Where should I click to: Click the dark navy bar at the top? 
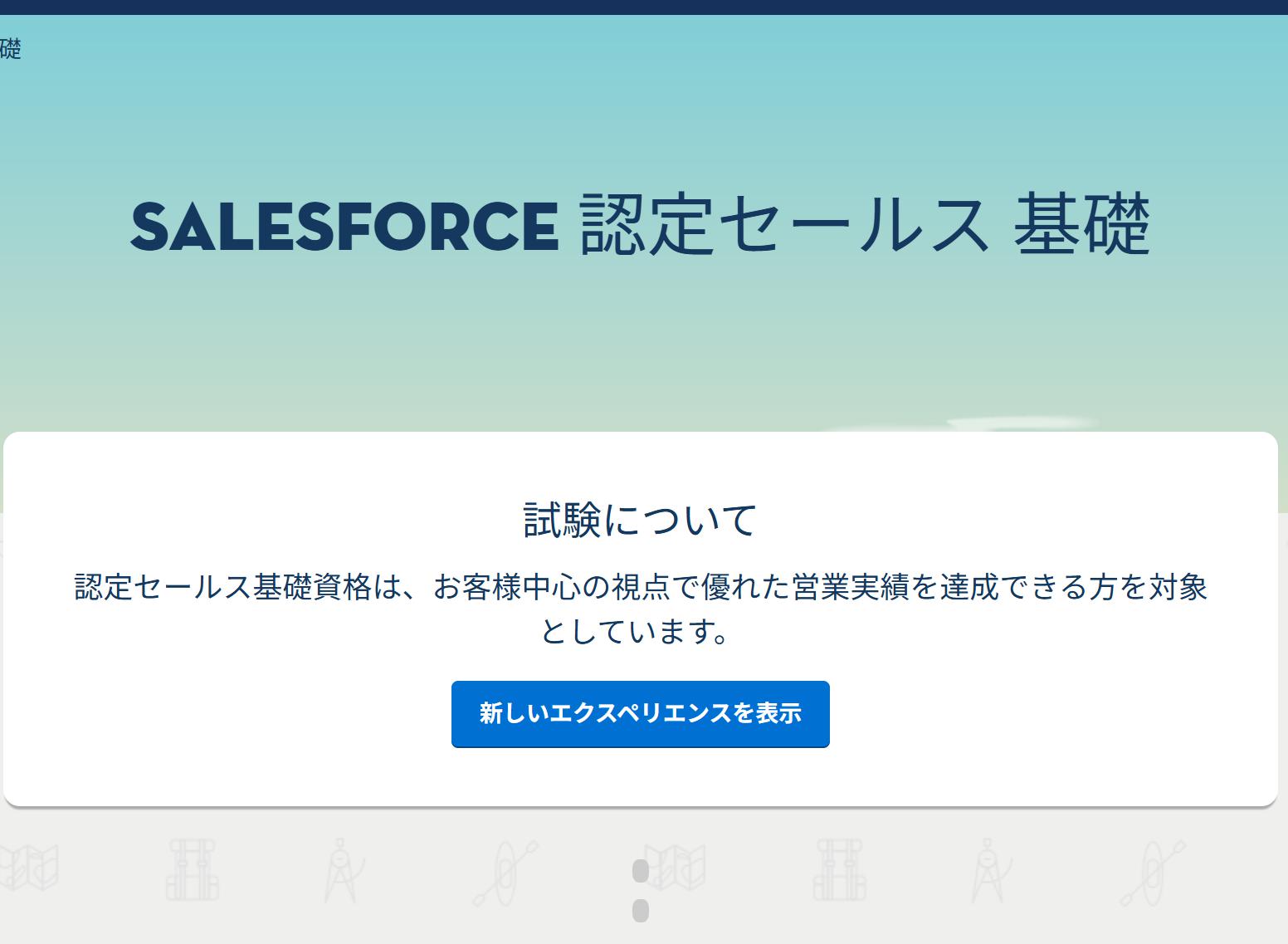point(644,7)
